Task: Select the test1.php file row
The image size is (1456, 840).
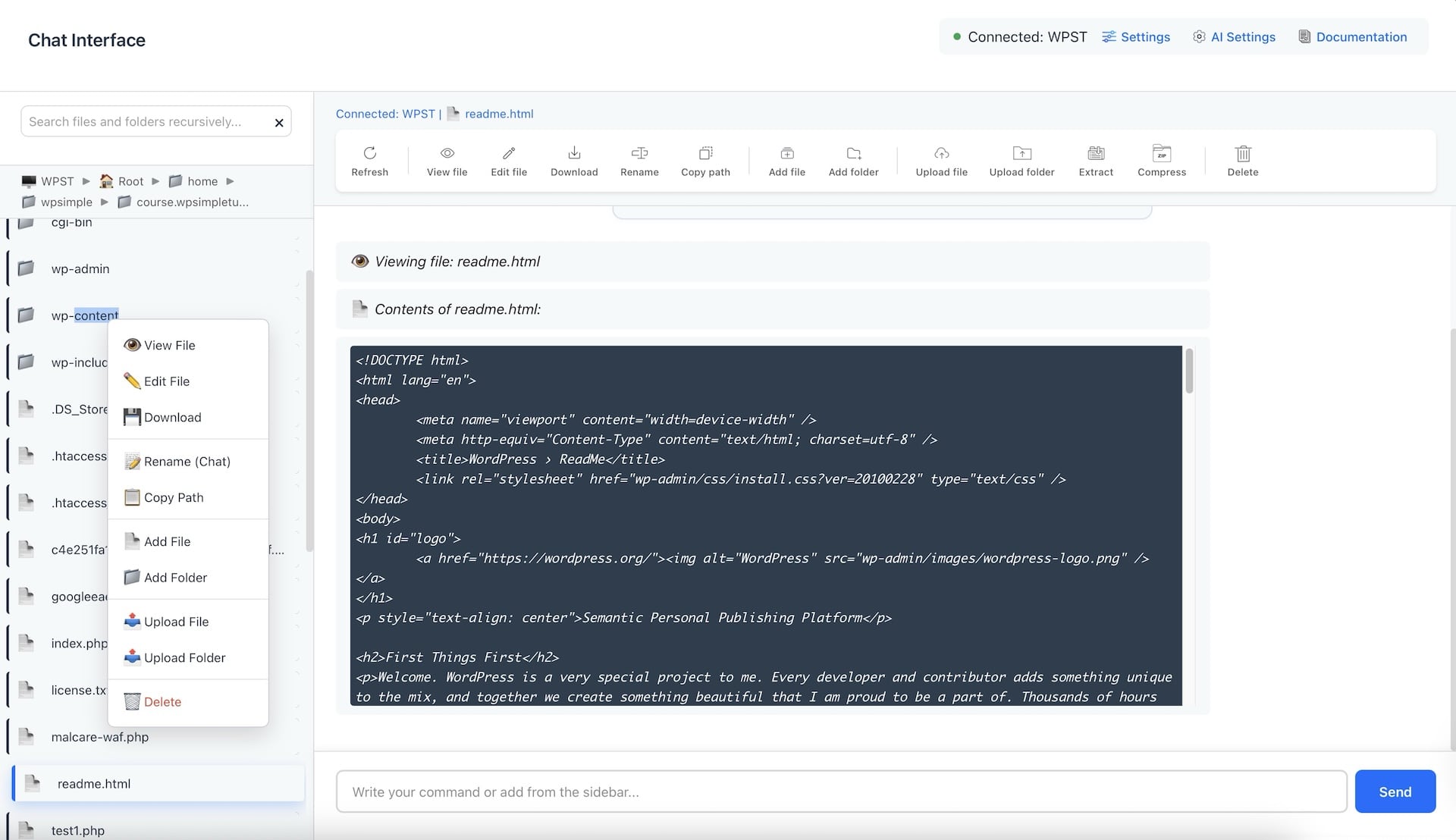Action: 155,828
